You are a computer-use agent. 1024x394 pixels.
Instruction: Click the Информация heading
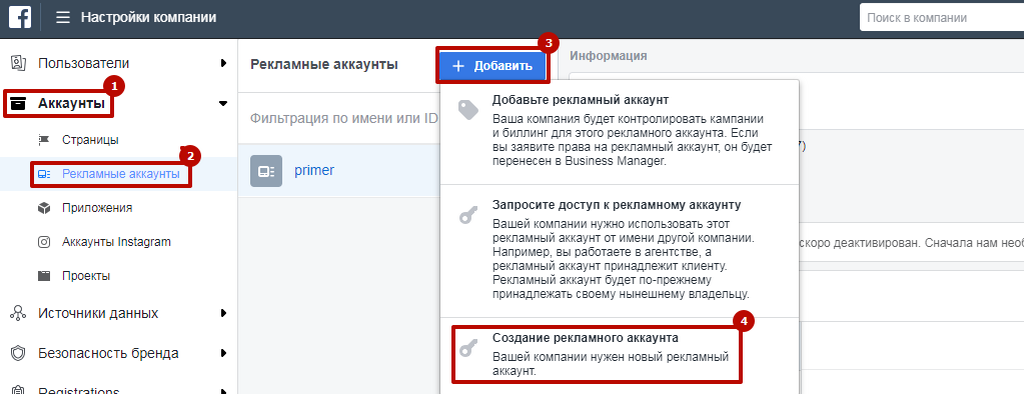(609, 56)
